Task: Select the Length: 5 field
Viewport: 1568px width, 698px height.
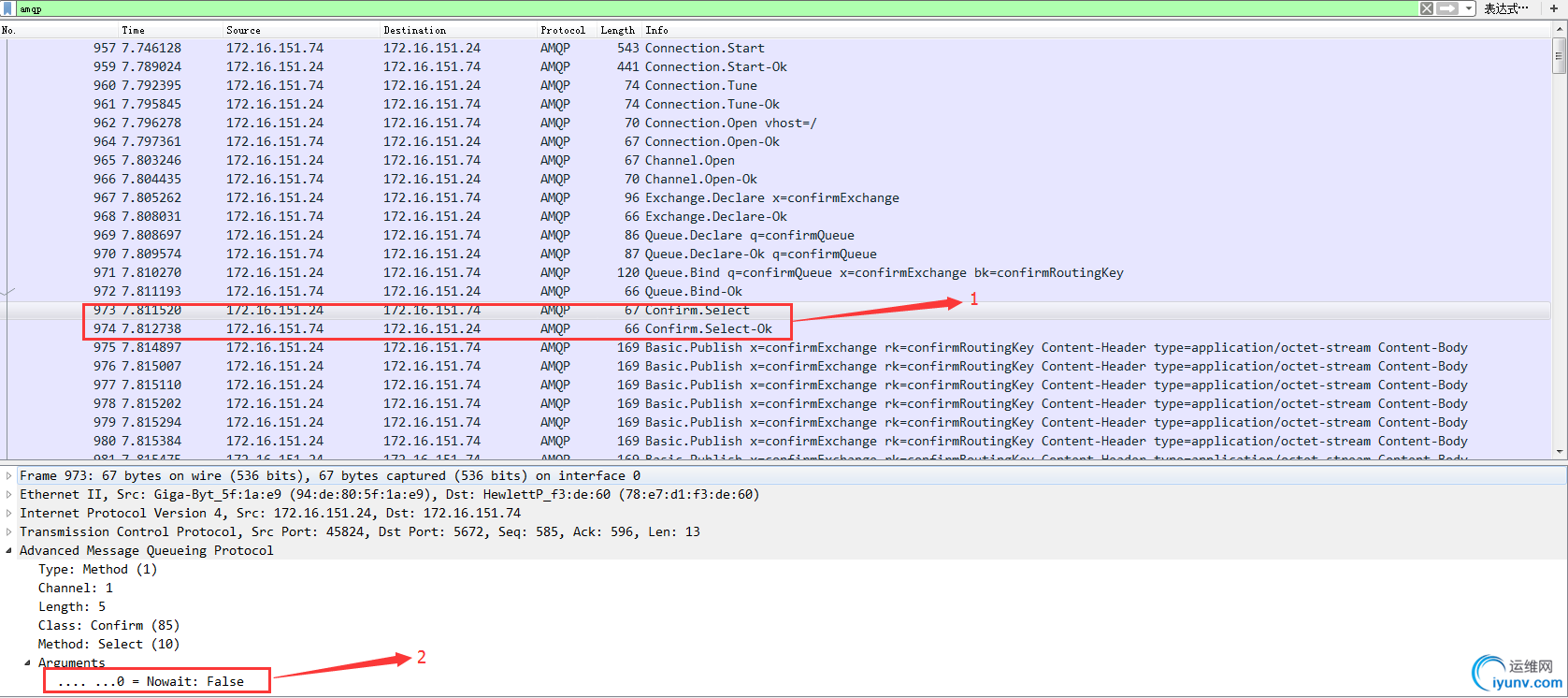Action: point(71,606)
